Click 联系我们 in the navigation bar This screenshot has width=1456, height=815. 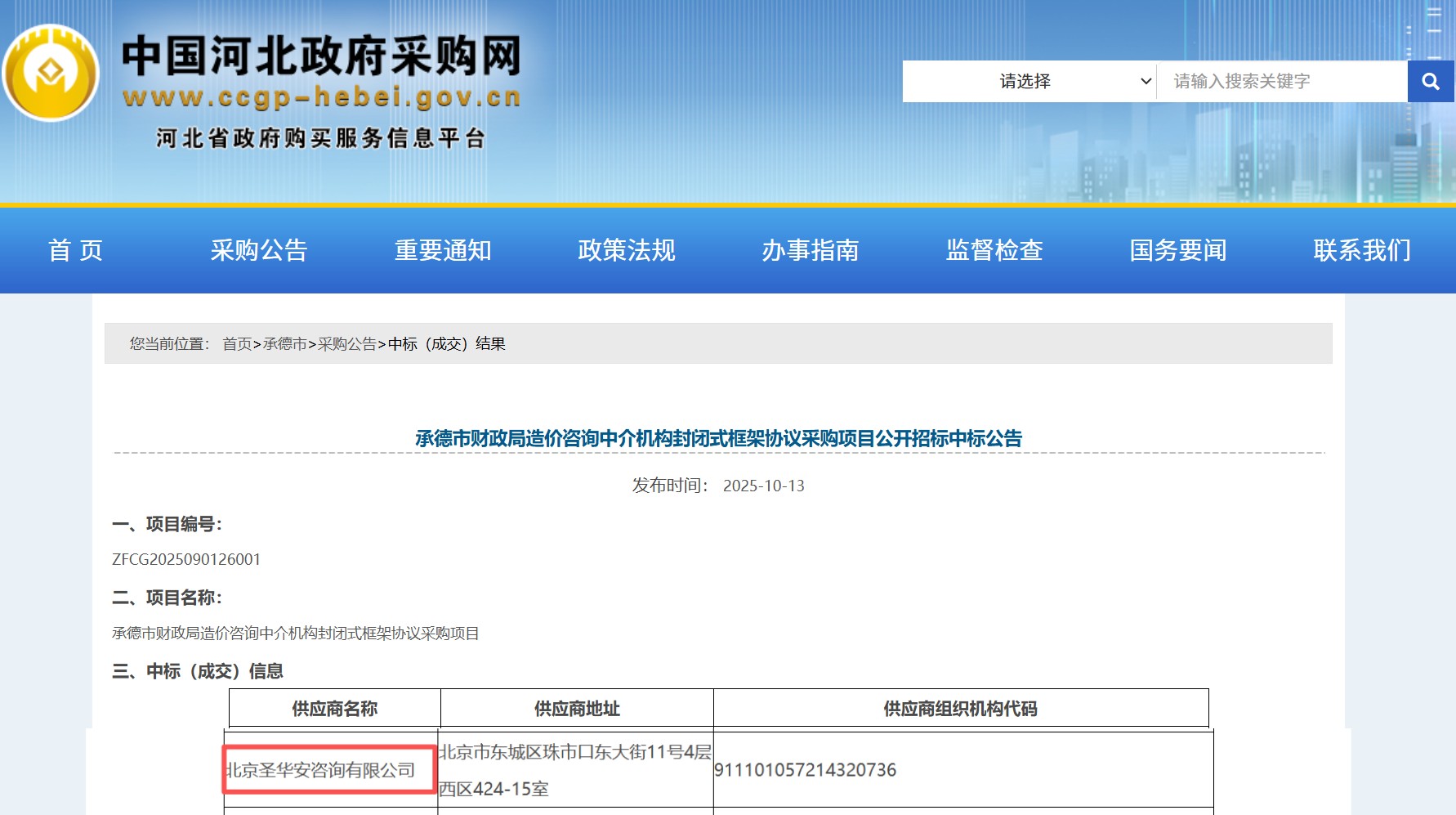1362,250
